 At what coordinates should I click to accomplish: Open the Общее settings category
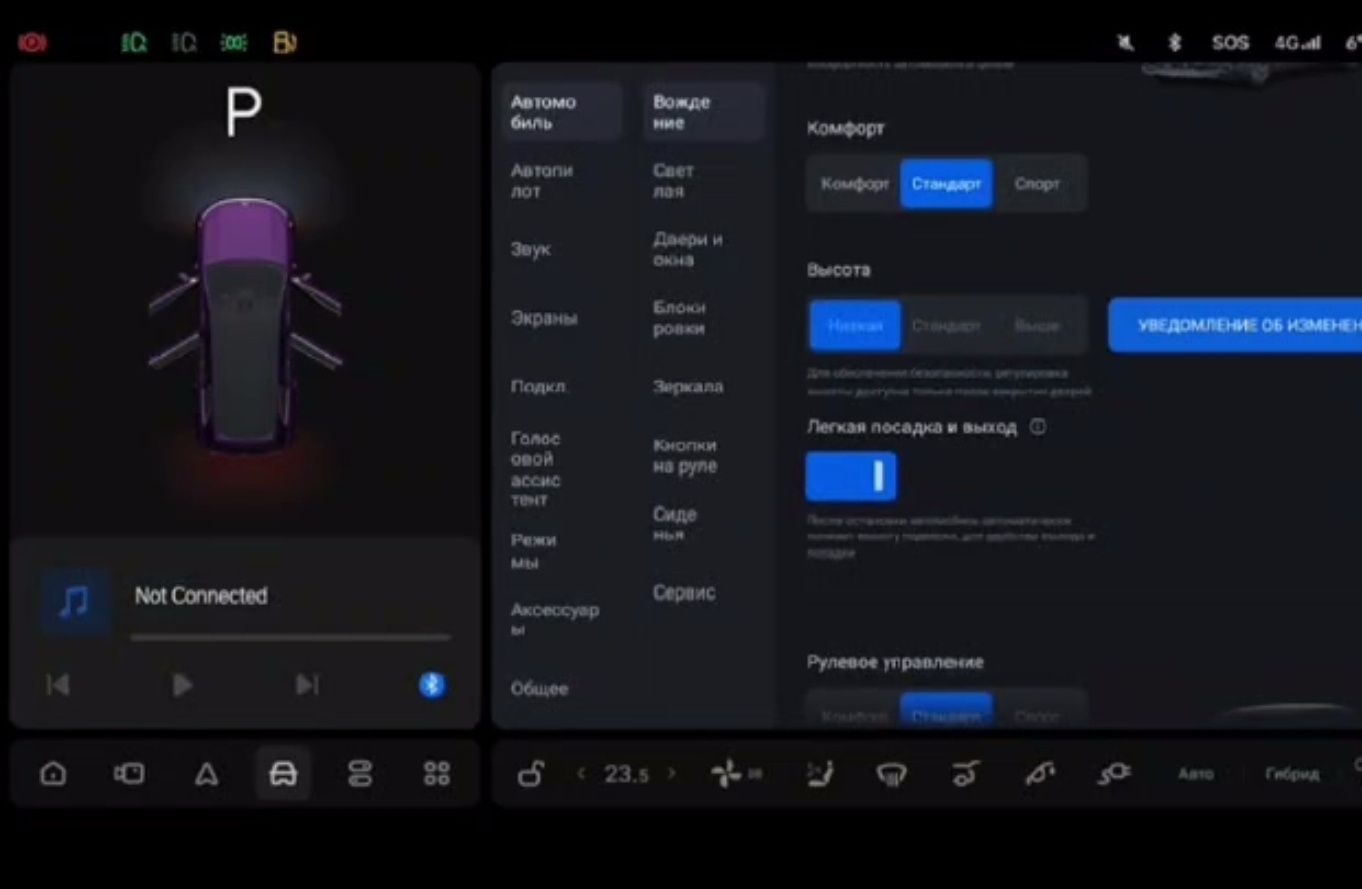539,688
